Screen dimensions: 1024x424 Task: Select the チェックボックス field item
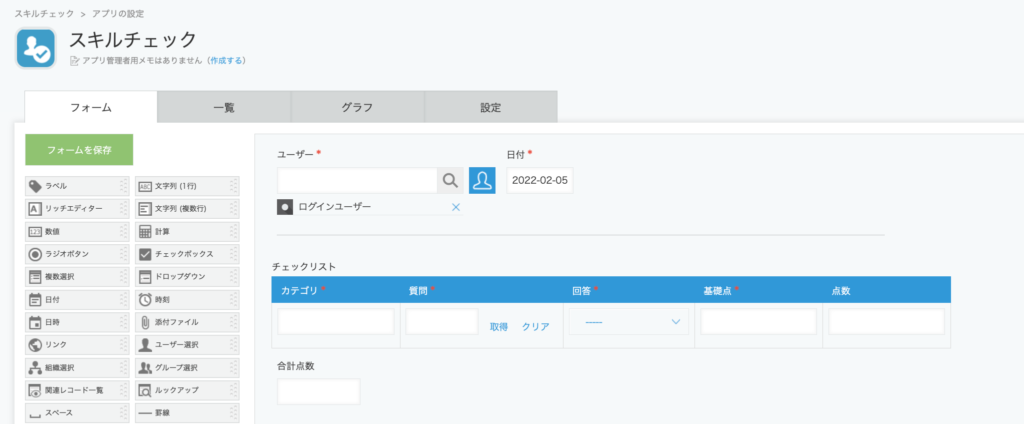[187, 254]
